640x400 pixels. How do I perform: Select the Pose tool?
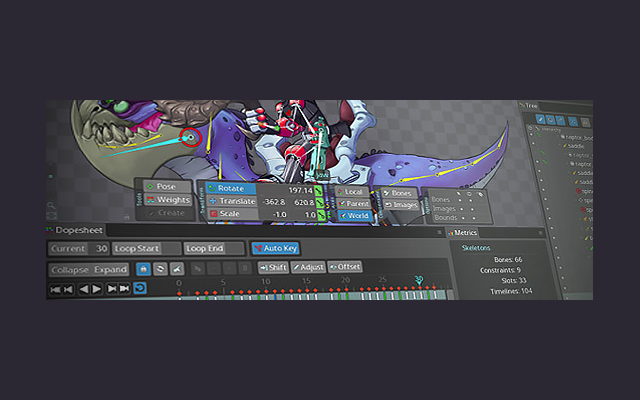coord(167,187)
